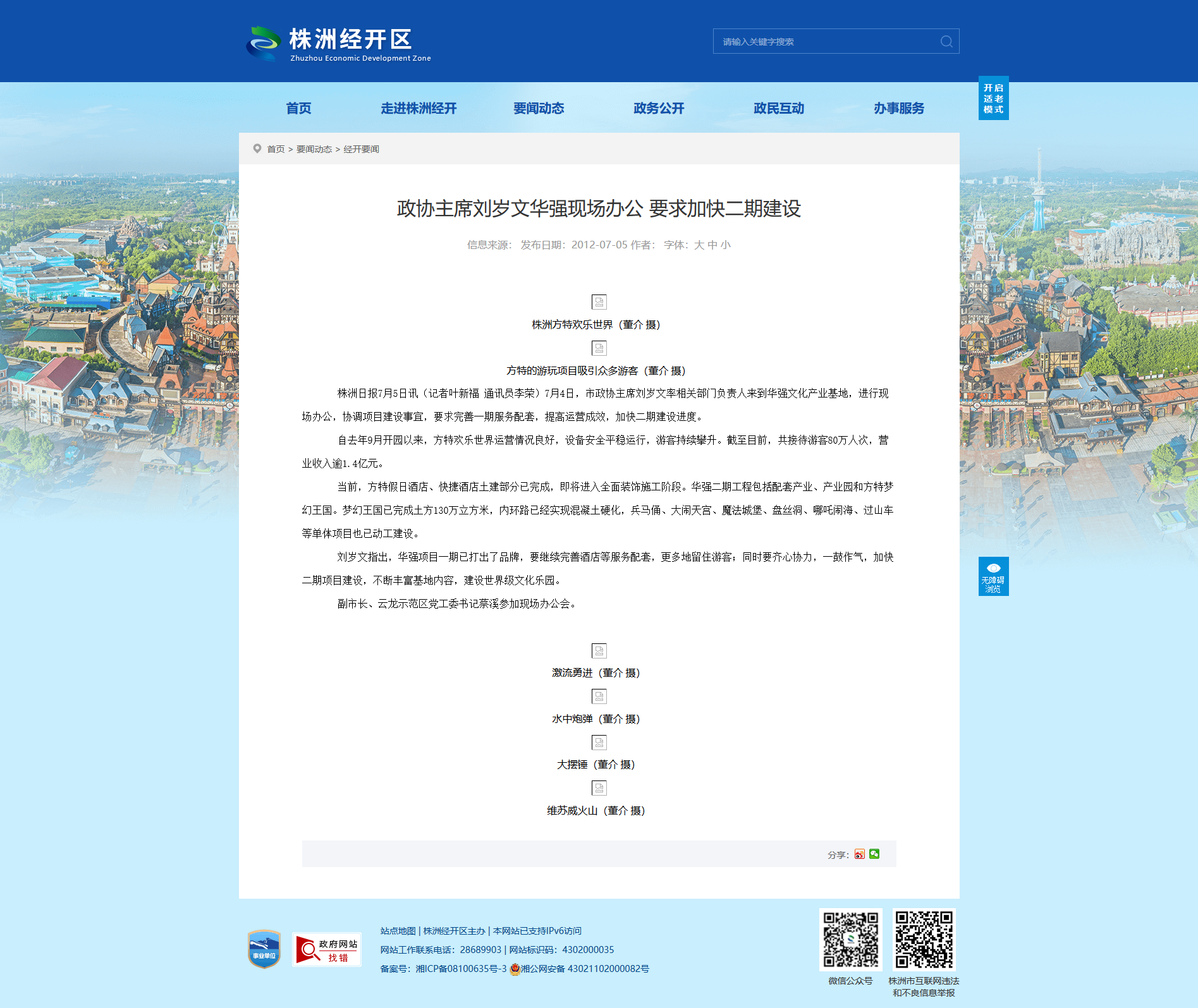Image resolution: width=1198 pixels, height=1008 pixels.
Task: Open broken image above 激流勇进 caption
Action: coord(599,651)
